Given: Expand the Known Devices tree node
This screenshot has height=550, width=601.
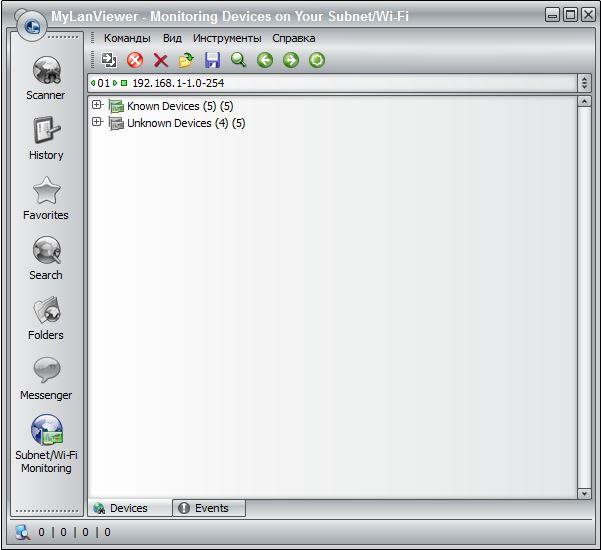Looking at the screenshot, I should tap(97, 105).
